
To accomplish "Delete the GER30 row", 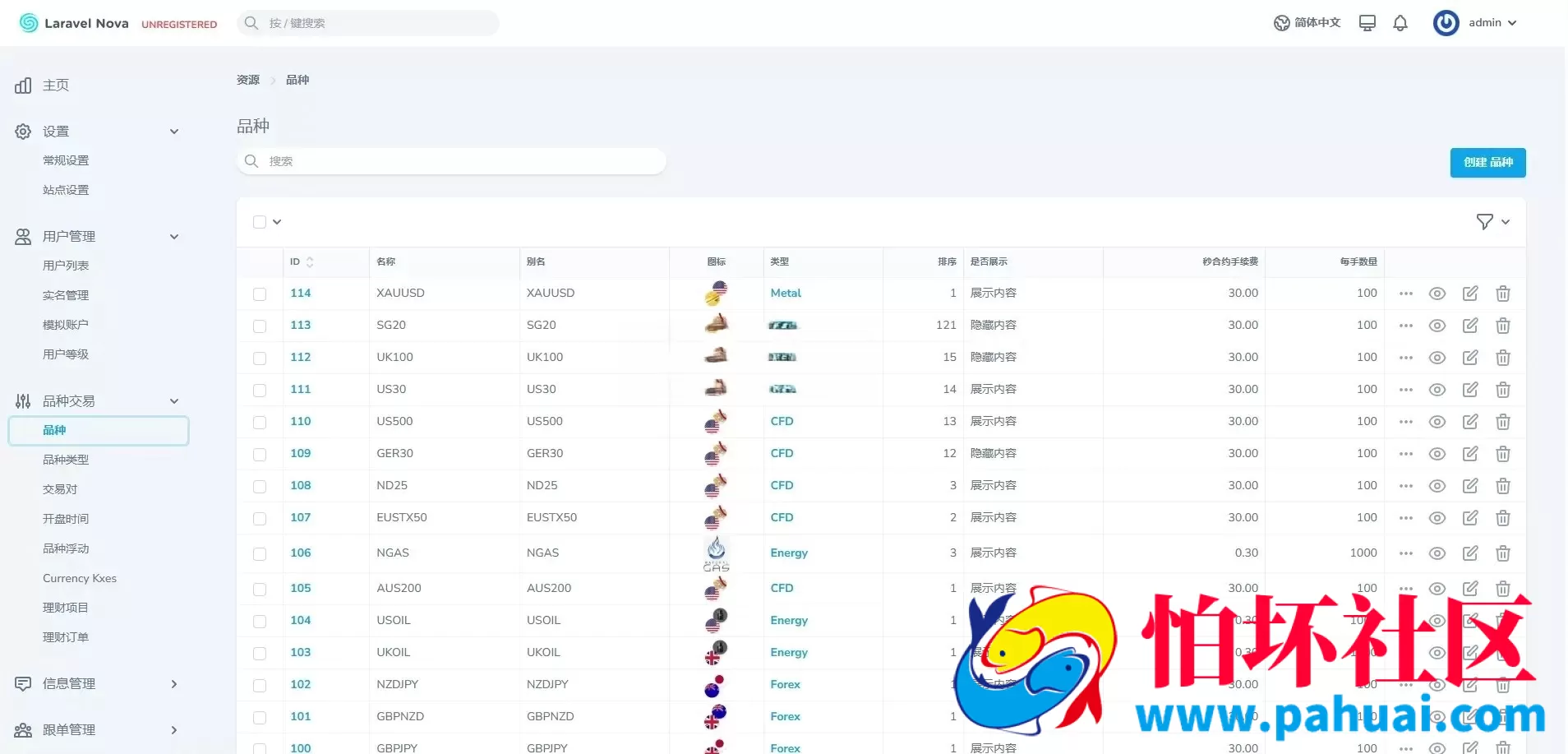I will [1503, 454].
